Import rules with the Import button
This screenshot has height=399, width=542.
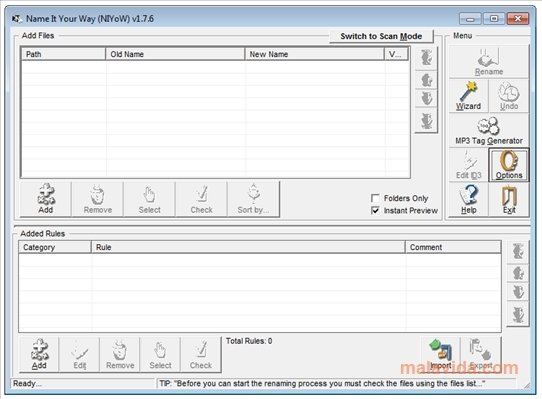[x=441, y=355]
